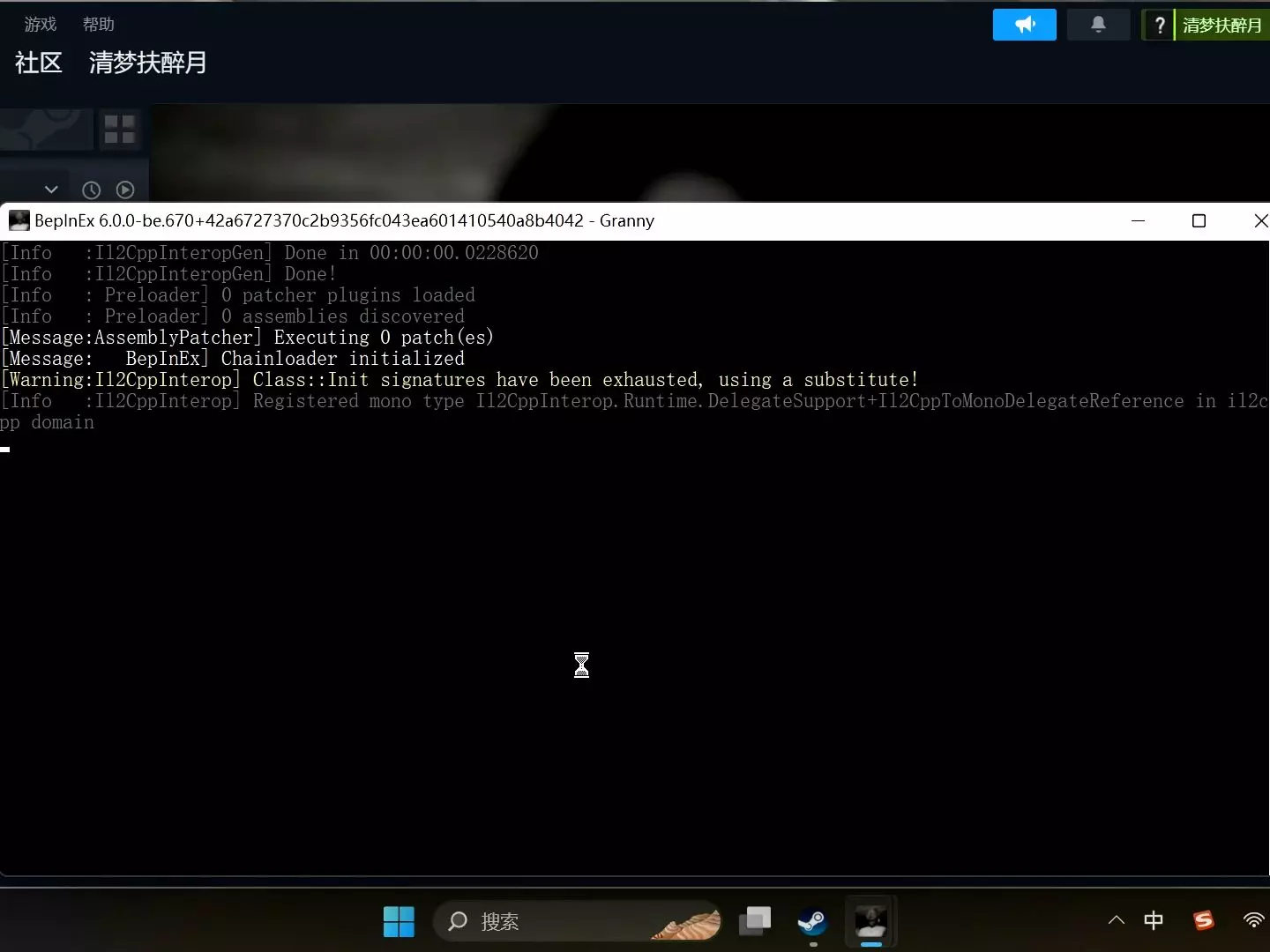The height and width of the screenshot is (952, 1270).
Task: Click the wrapped 'pp domain' console line
Action: 48,422
